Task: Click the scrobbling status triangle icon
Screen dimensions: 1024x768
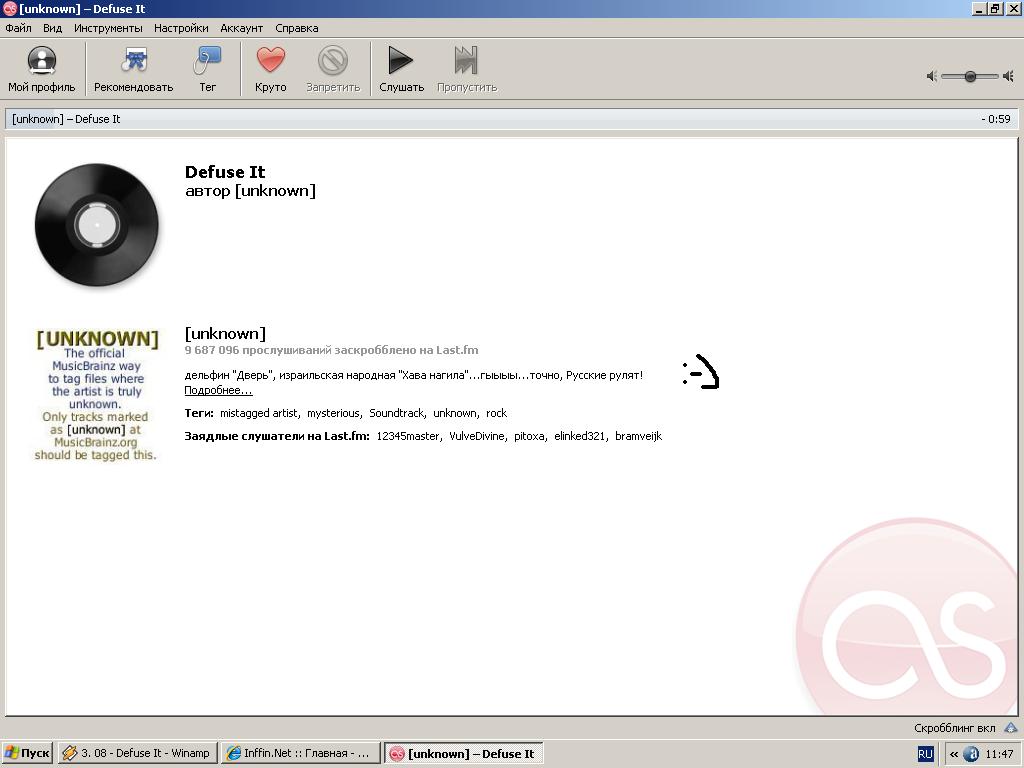Action: click(1010, 728)
